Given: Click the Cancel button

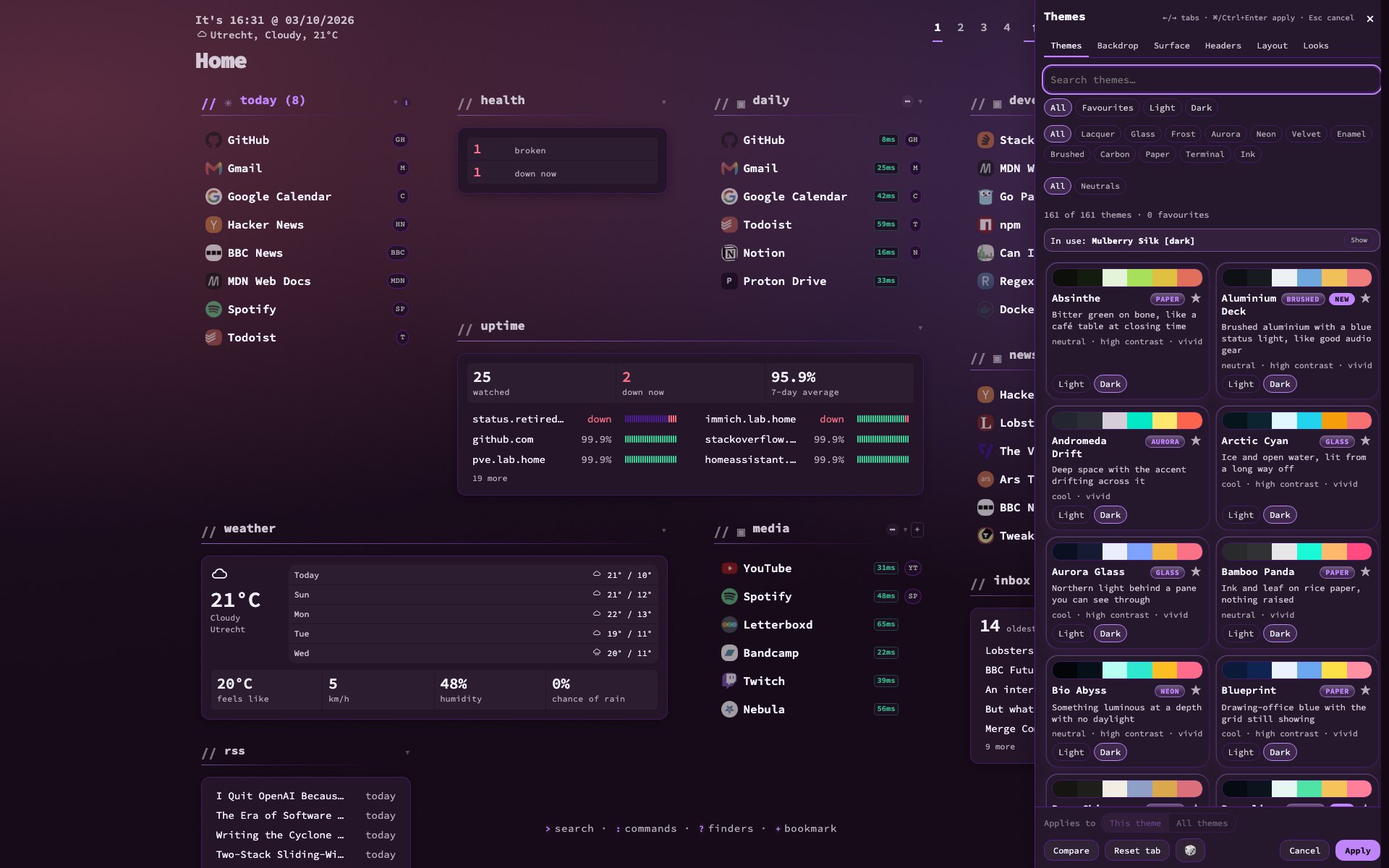Looking at the screenshot, I should (x=1304, y=851).
